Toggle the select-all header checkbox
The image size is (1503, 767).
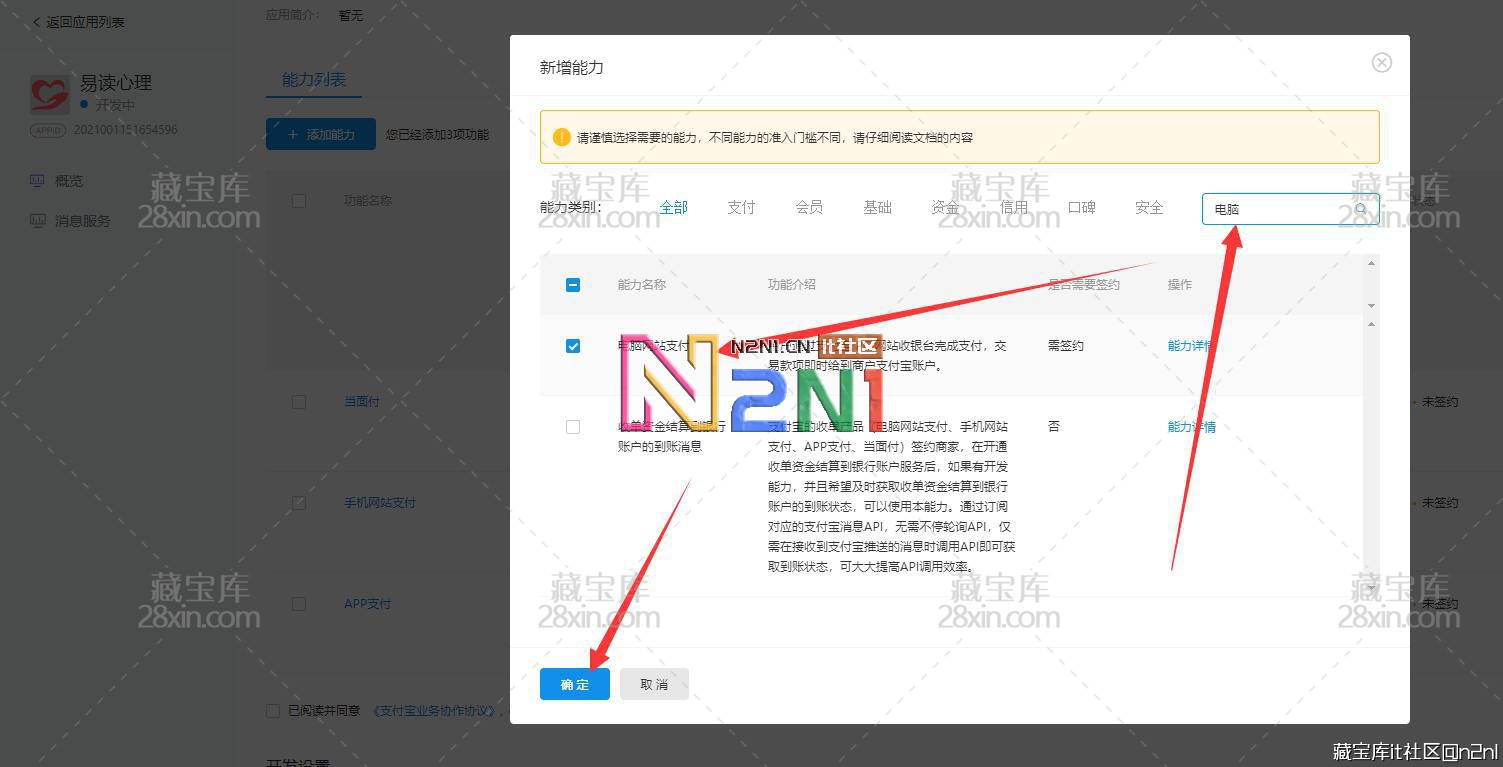click(573, 285)
